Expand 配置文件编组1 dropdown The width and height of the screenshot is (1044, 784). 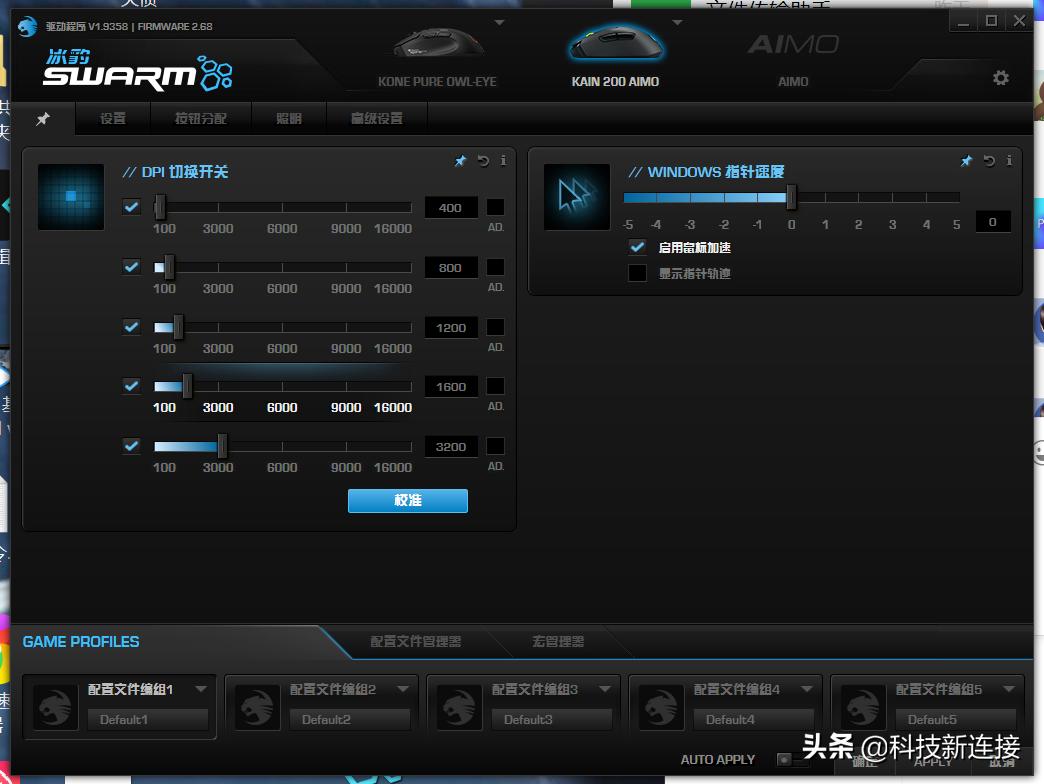(x=201, y=689)
